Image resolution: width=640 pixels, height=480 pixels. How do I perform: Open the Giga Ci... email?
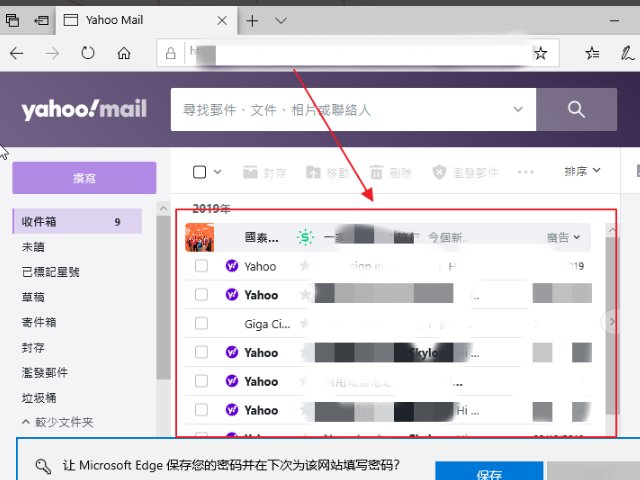coord(388,324)
